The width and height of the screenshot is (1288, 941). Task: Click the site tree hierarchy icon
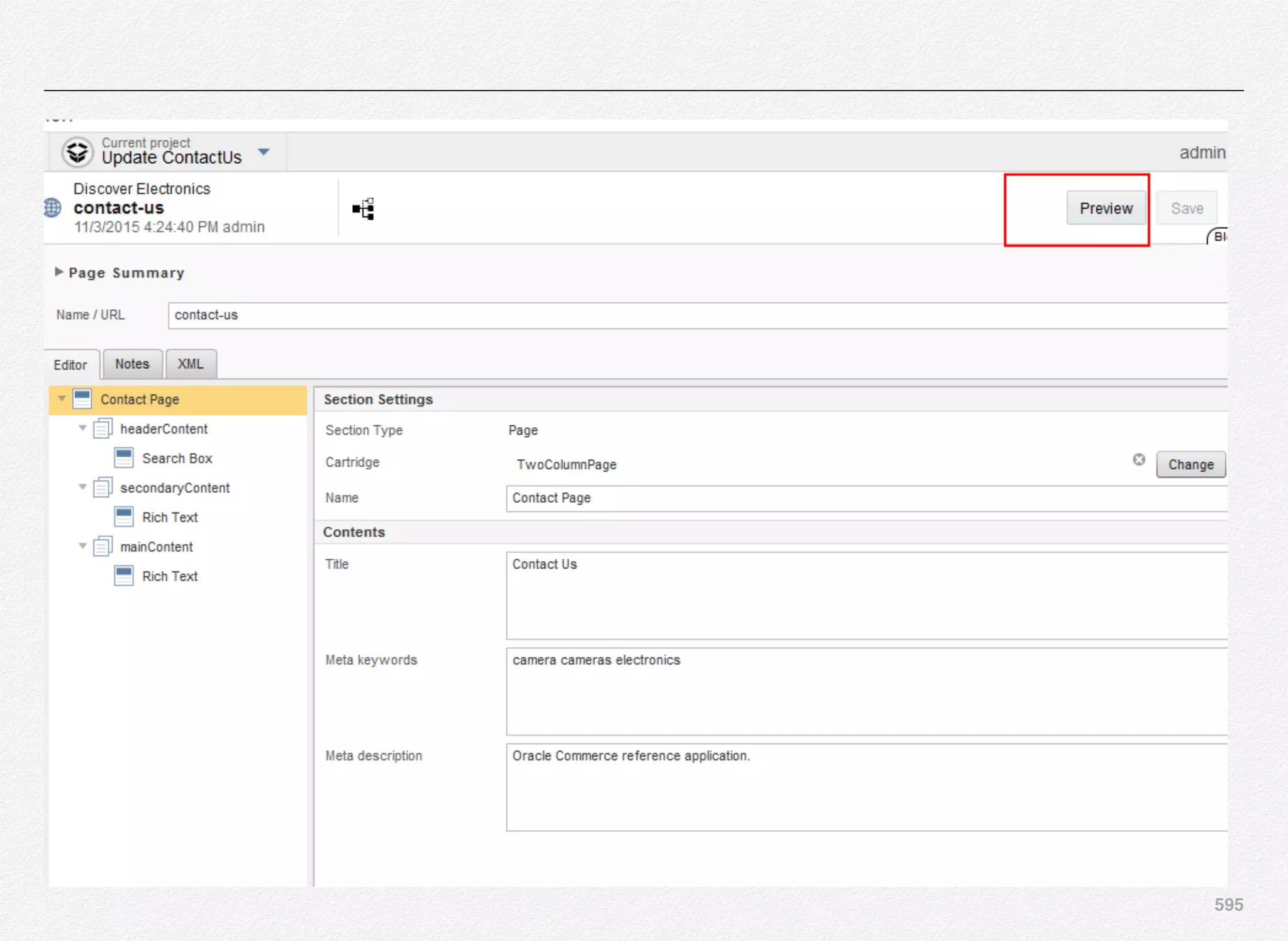click(364, 208)
